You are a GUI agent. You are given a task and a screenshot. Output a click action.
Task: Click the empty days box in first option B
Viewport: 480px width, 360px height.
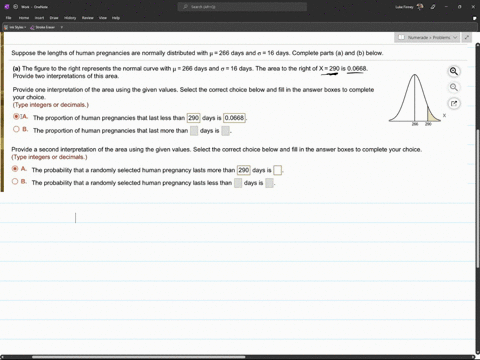pos(194,131)
